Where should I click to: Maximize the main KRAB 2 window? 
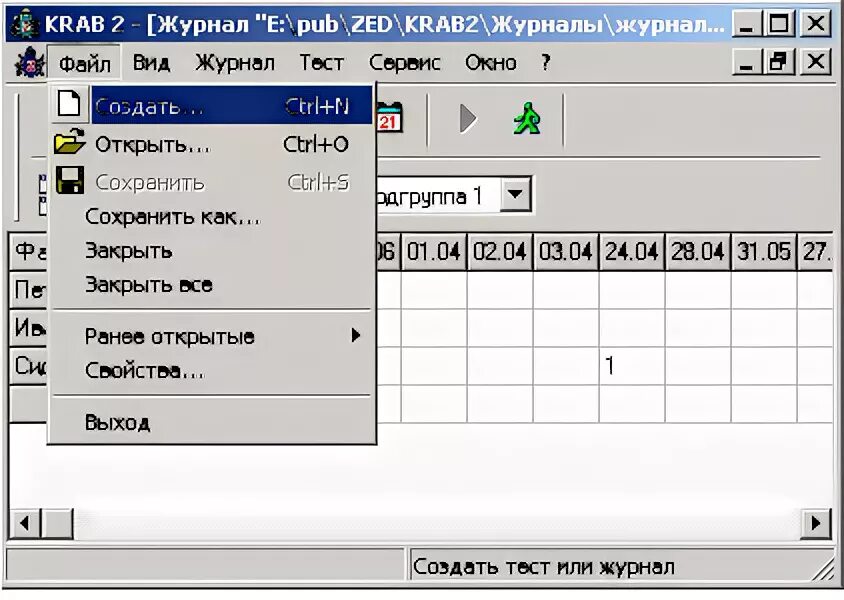tap(779, 24)
